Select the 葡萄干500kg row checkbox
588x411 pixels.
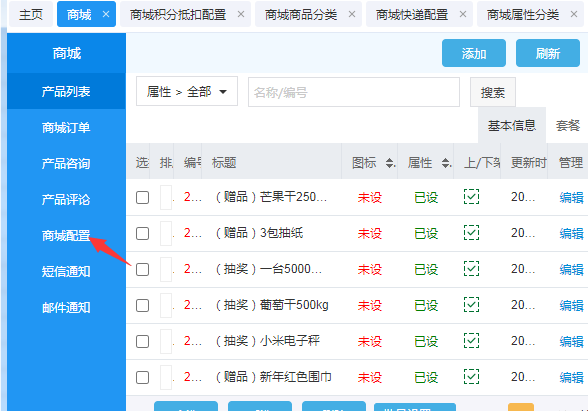click(x=142, y=305)
